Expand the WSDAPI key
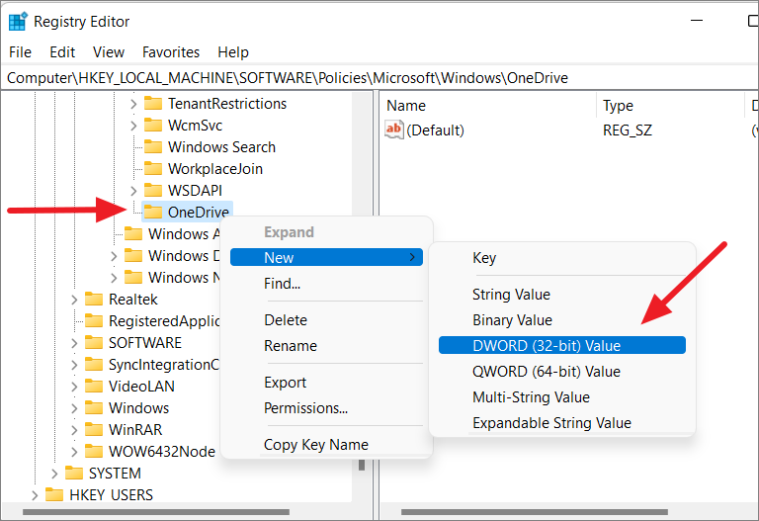Viewport: 759px width, 521px height. [133, 191]
